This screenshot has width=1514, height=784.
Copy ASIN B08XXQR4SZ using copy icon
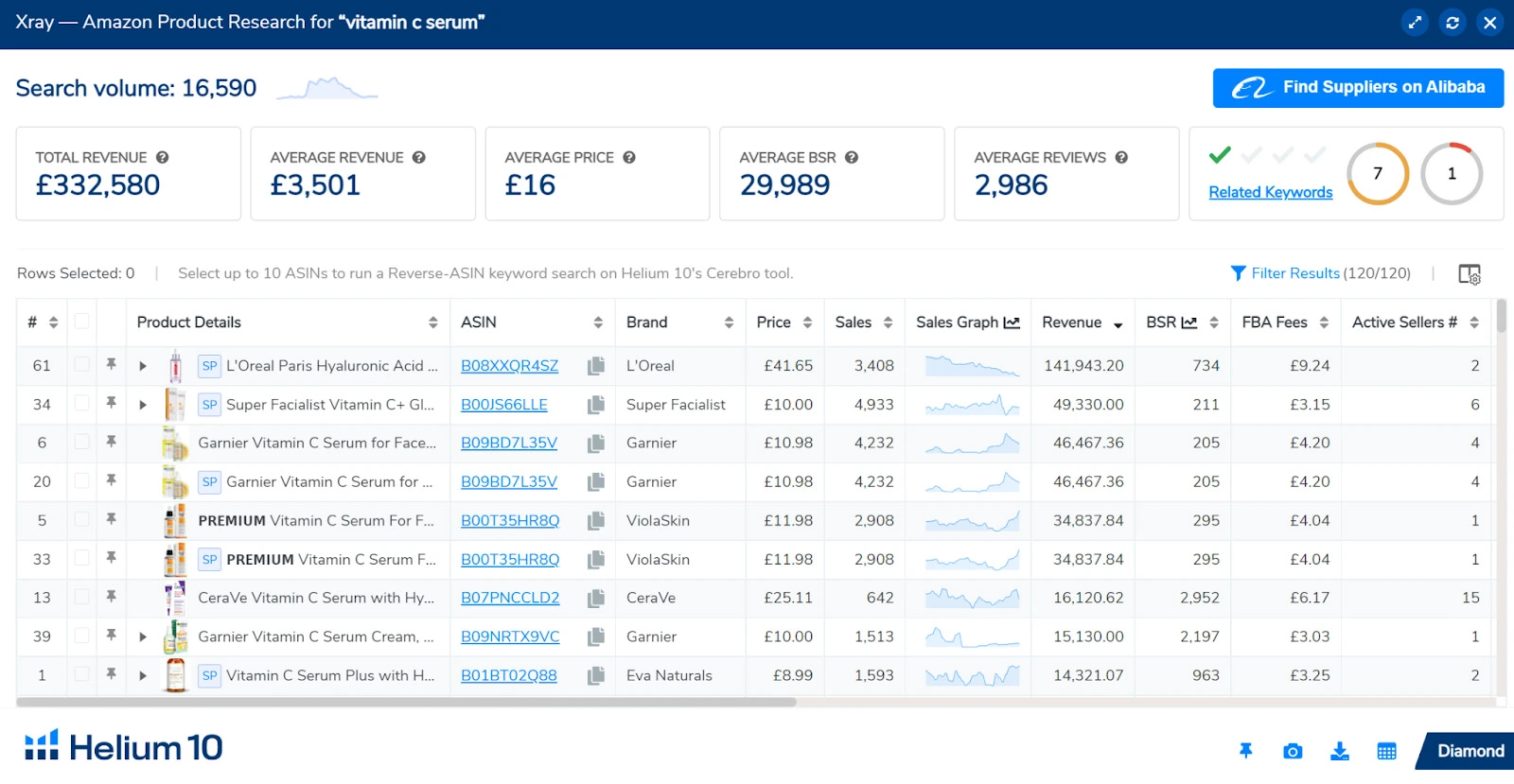(x=596, y=366)
